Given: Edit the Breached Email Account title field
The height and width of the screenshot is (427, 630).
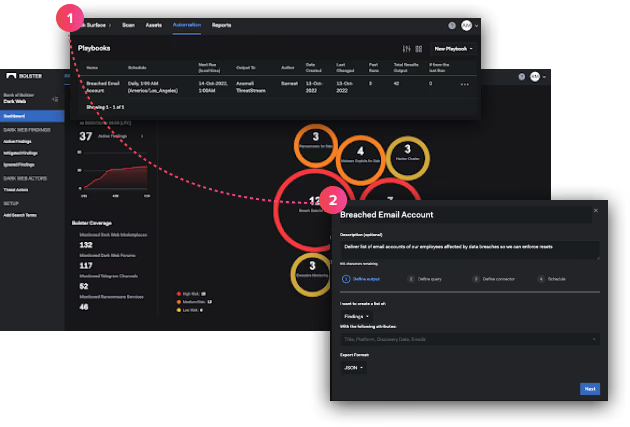Looking at the screenshot, I should (x=465, y=215).
